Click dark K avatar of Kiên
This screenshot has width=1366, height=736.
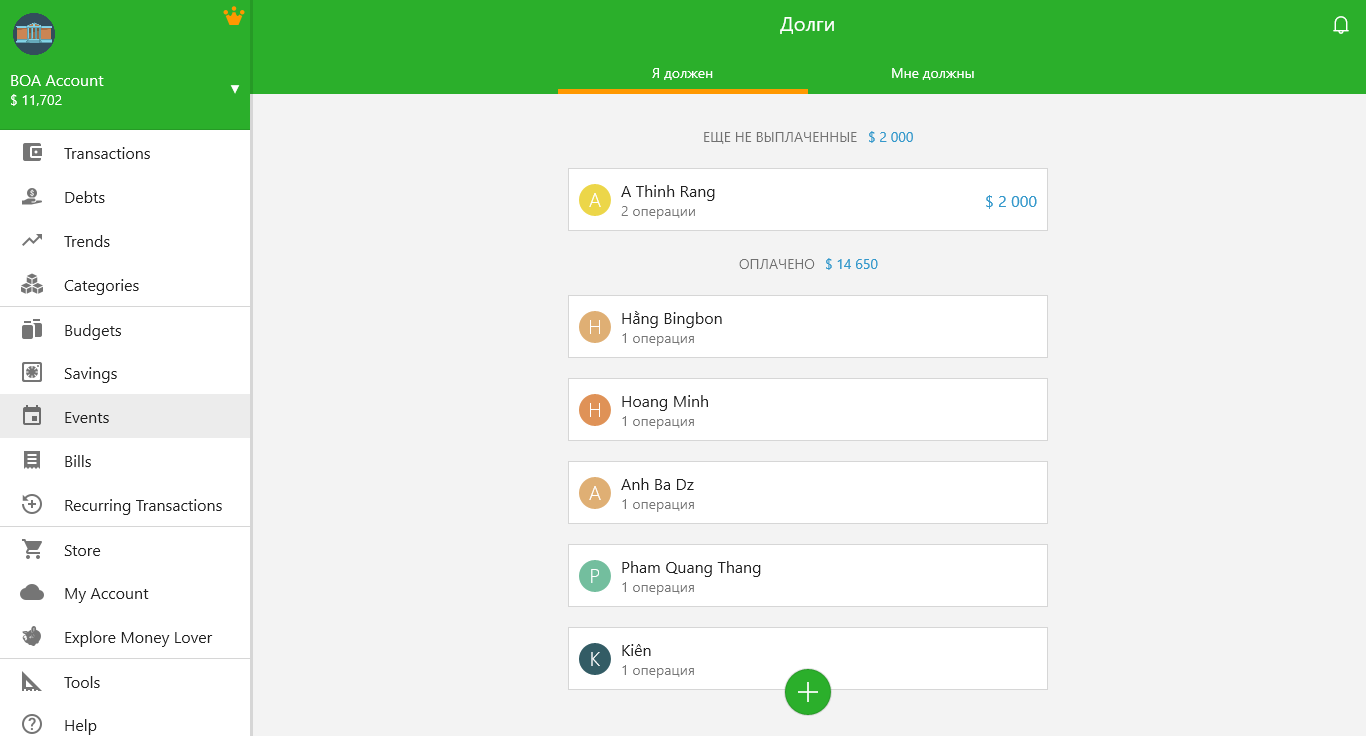pyautogui.click(x=595, y=659)
